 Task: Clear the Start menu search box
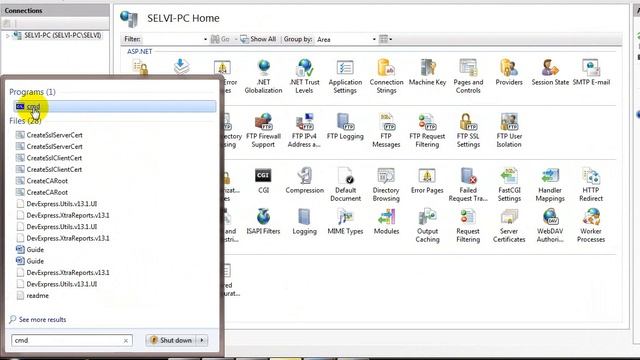[126, 340]
